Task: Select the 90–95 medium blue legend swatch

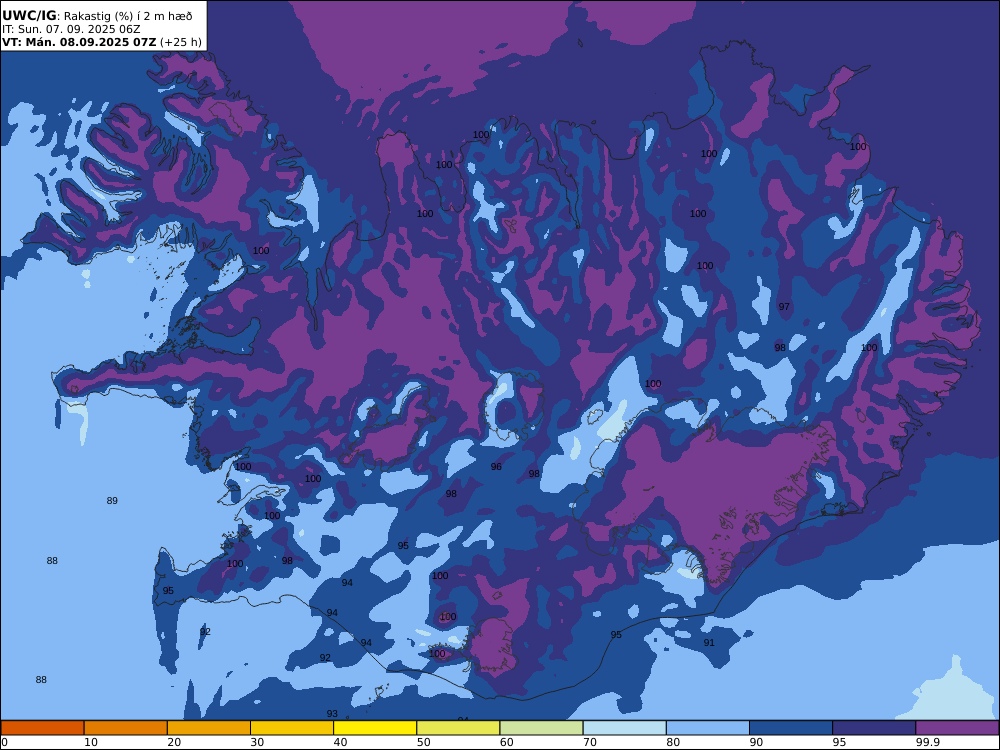Action: click(x=791, y=728)
